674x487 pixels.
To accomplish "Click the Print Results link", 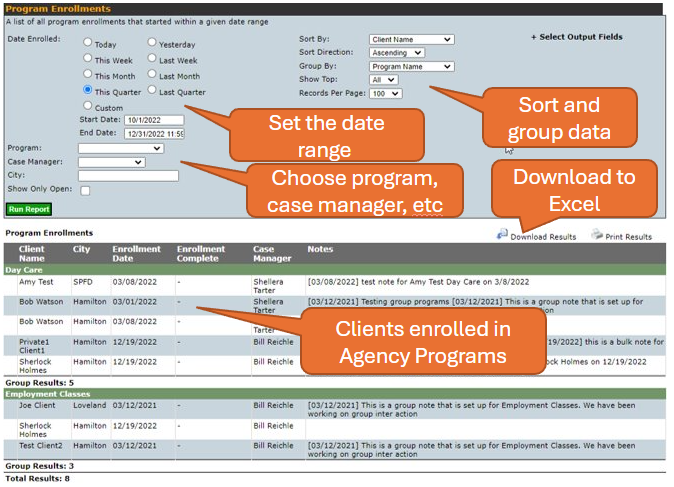I will pyautogui.click(x=629, y=237).
